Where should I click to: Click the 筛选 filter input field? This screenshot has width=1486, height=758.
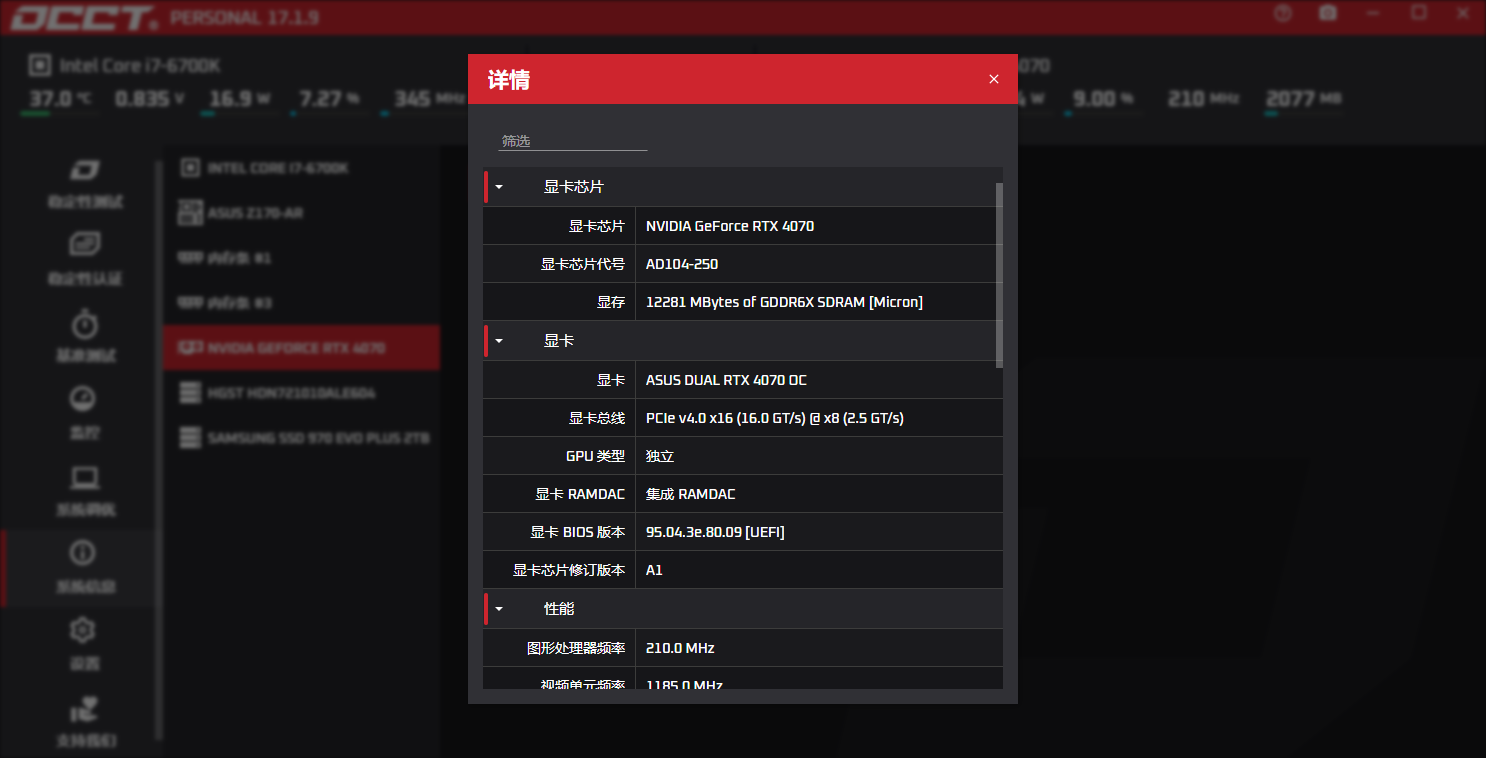coord(573,141)
